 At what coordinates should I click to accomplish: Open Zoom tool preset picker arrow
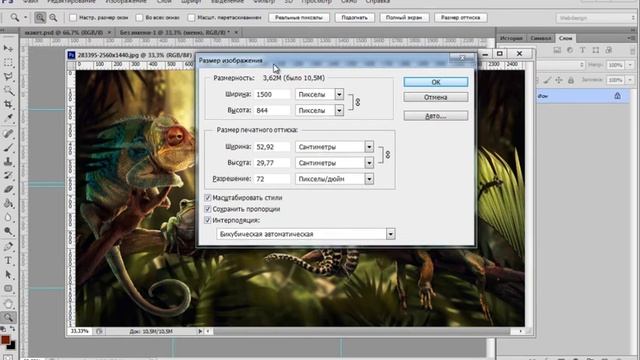pos(25,18)
